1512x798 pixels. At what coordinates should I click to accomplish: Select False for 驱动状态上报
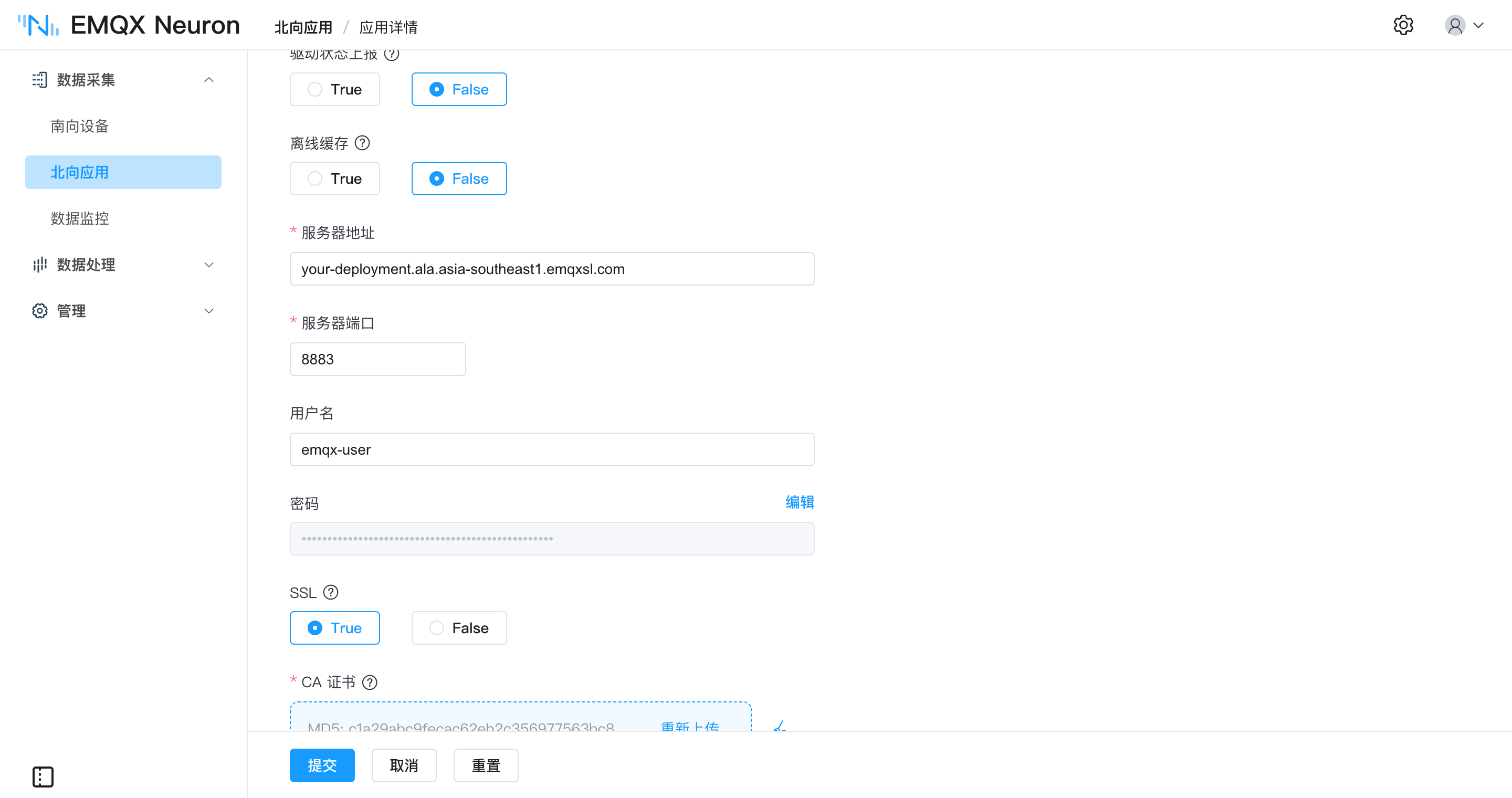pyautogui.click(x=459, y=89)
